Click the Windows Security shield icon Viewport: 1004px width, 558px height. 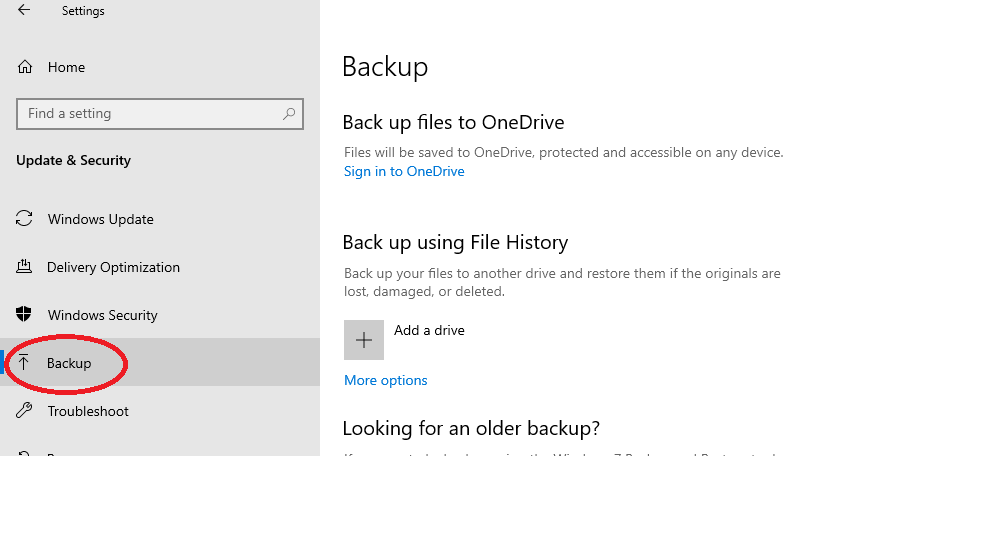click(24, 314)
